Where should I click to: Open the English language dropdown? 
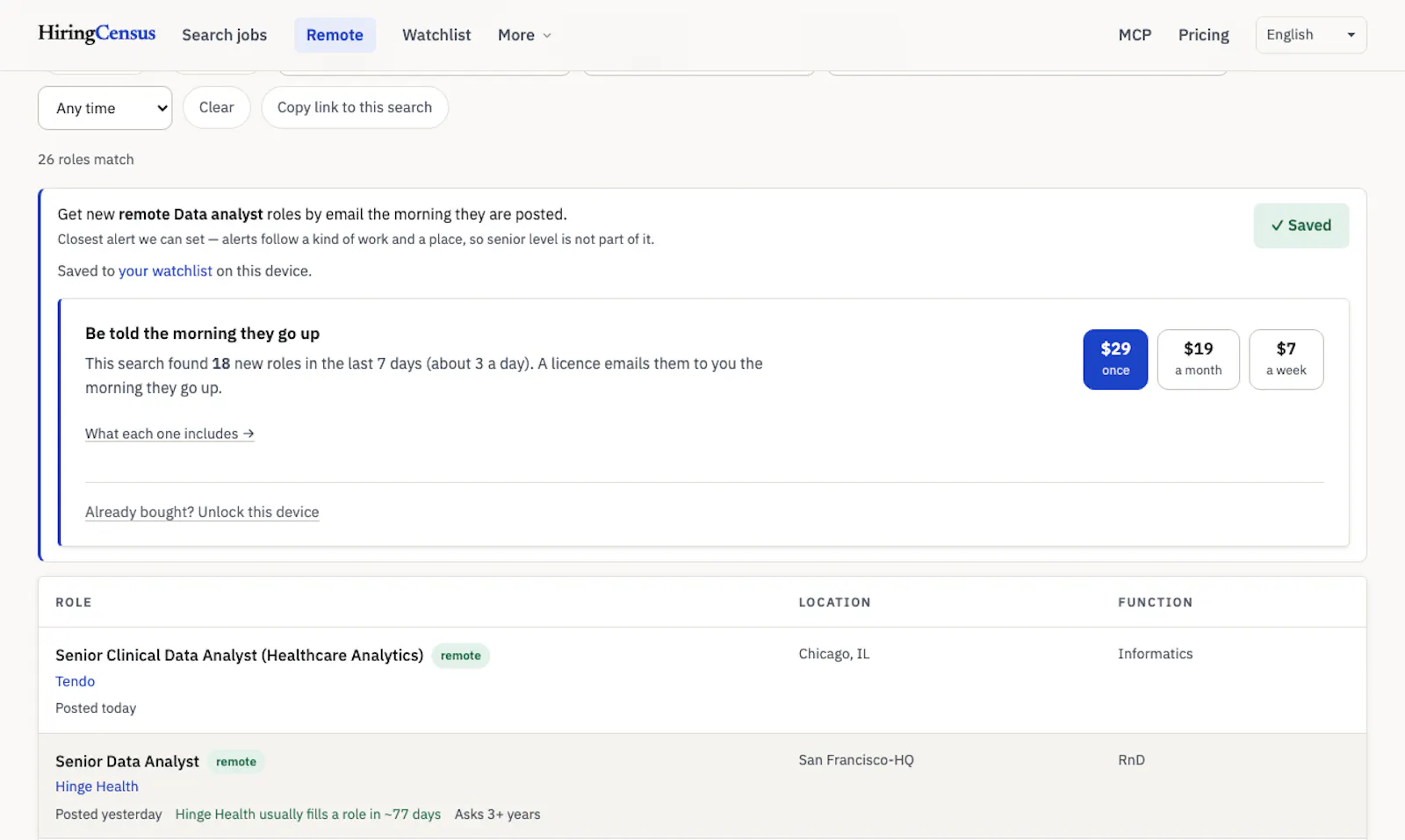pos(1311,35)
